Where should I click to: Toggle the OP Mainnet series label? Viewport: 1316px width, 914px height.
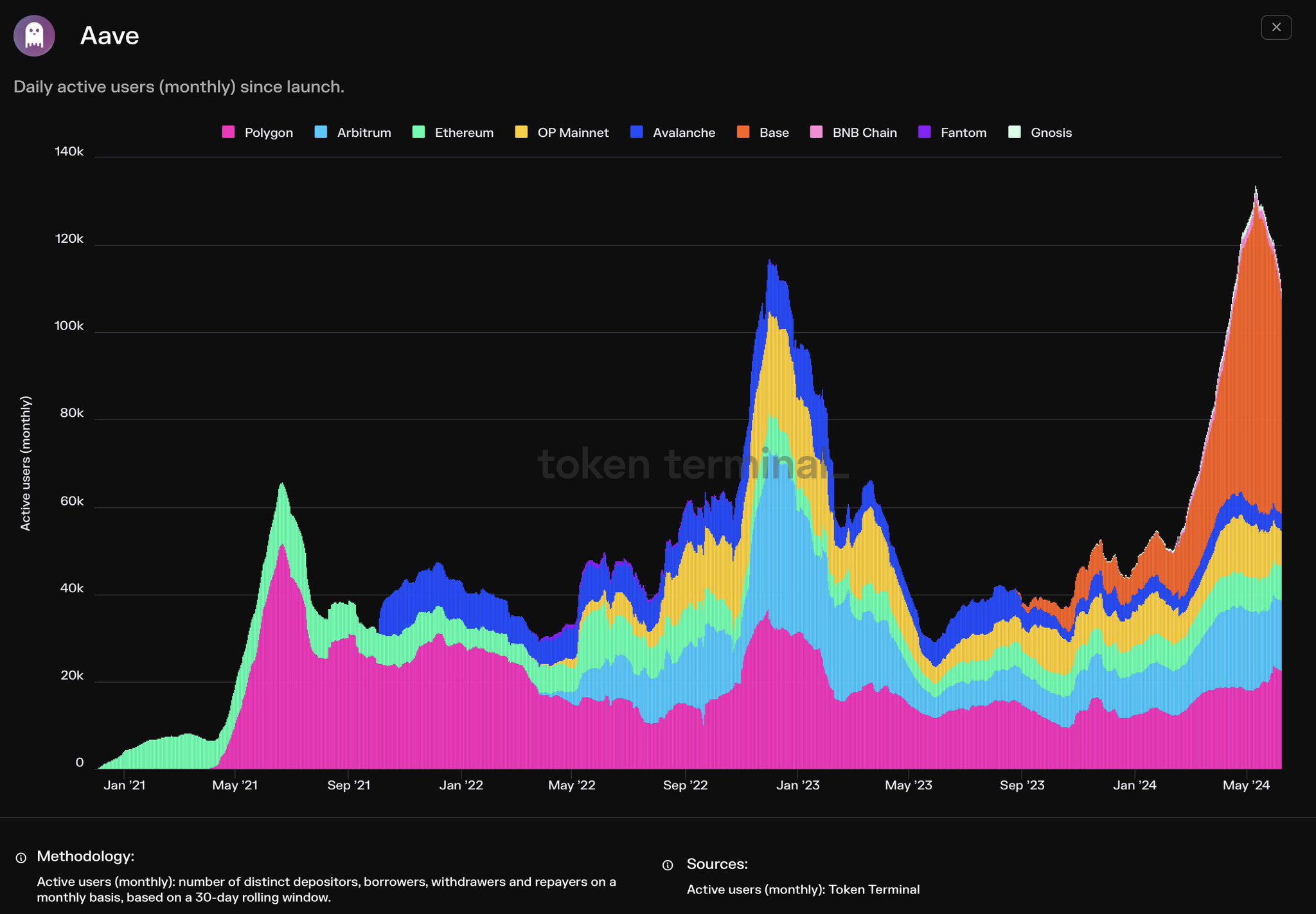[x=573, y=133]
